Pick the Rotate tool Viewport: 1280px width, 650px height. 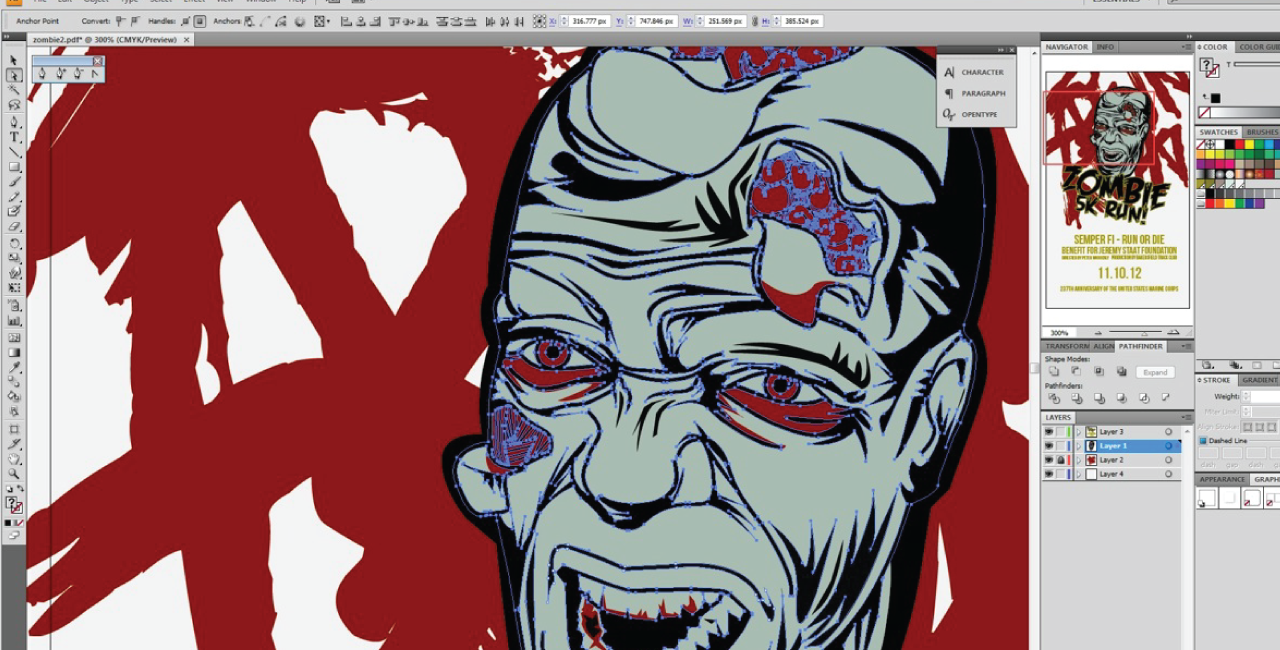[x=14, y=243]
